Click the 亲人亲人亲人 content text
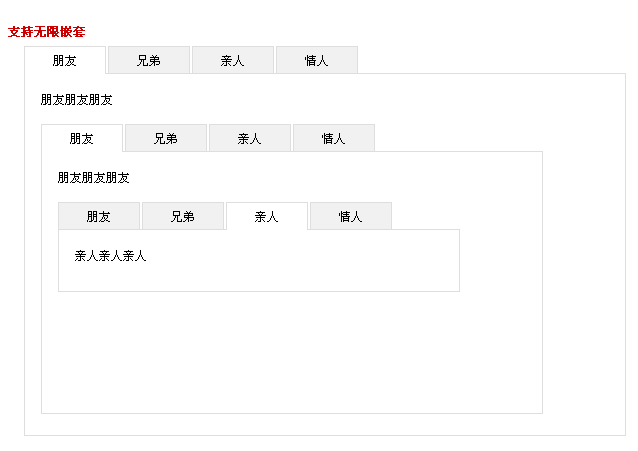The height and width of the screenshot is (451, 638). [x=111, y=256]
